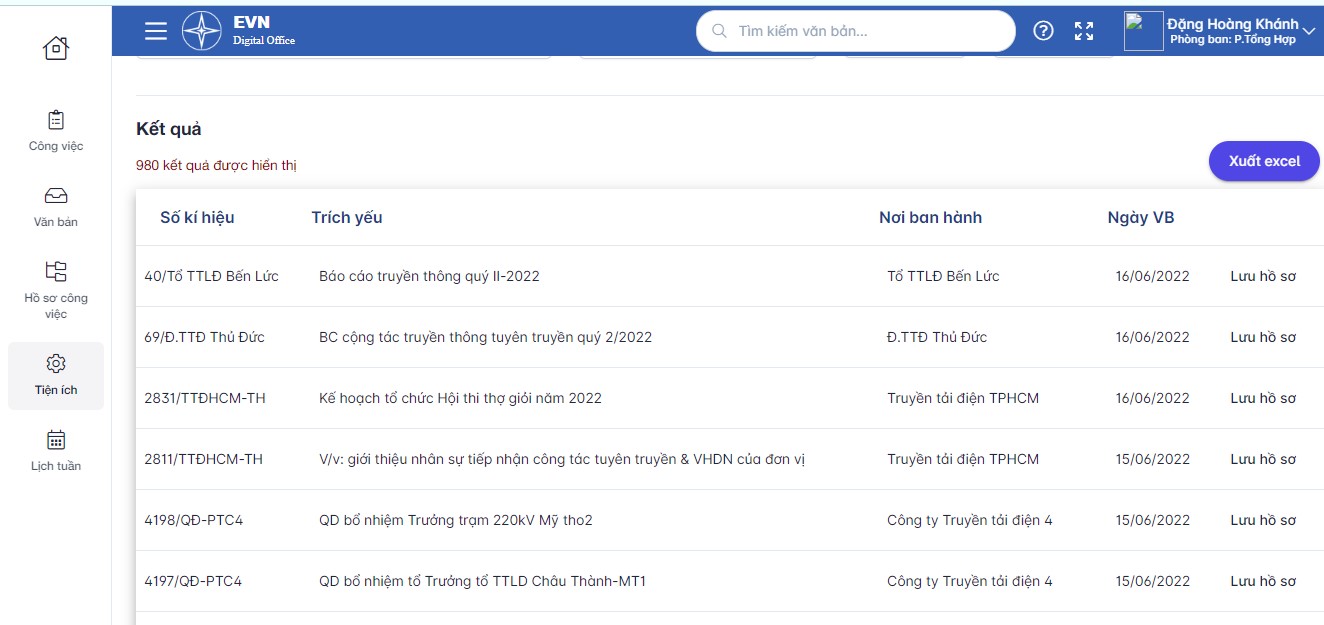Screen dimensions: 1324x625
Task: Toggle fullscreen mode icon
Action: click(x=1084, y=31)
